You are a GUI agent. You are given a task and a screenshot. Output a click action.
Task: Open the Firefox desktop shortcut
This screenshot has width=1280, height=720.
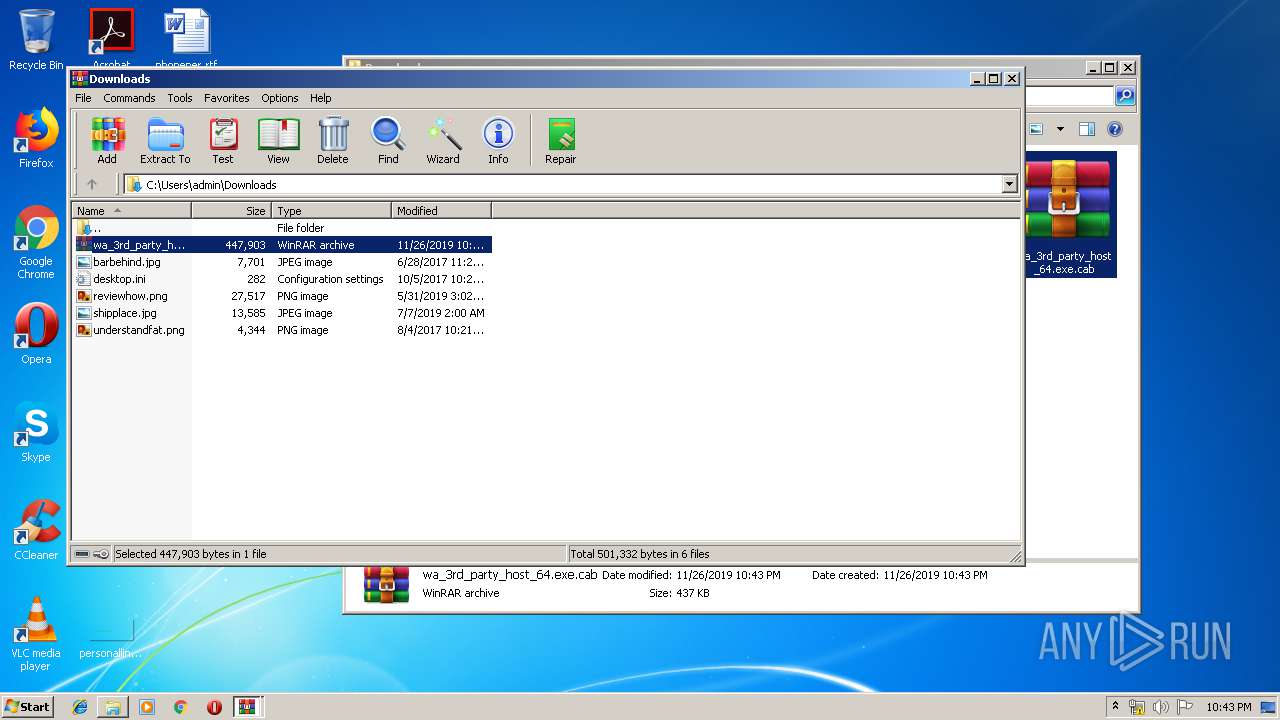click(36, 138)
